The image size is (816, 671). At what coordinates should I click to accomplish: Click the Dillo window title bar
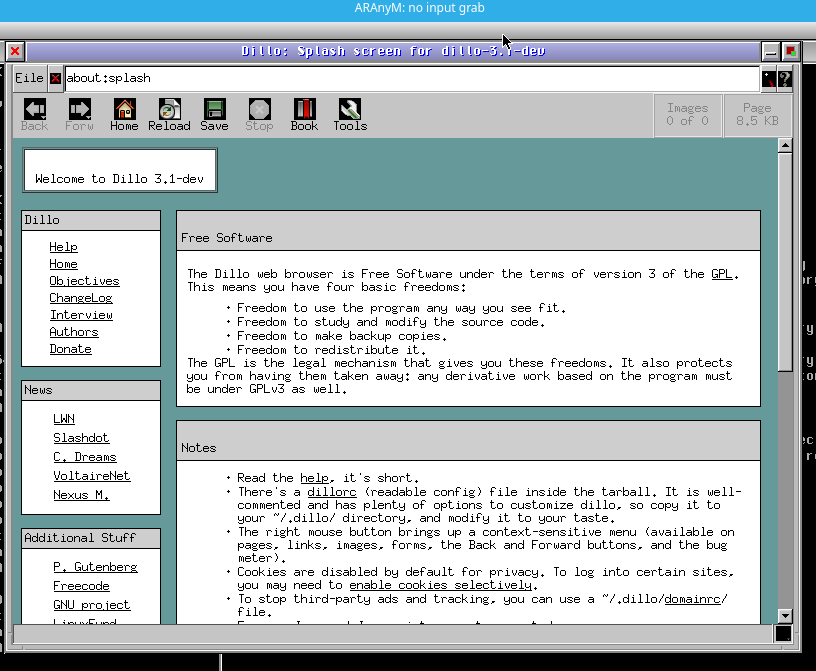(393, 51)
